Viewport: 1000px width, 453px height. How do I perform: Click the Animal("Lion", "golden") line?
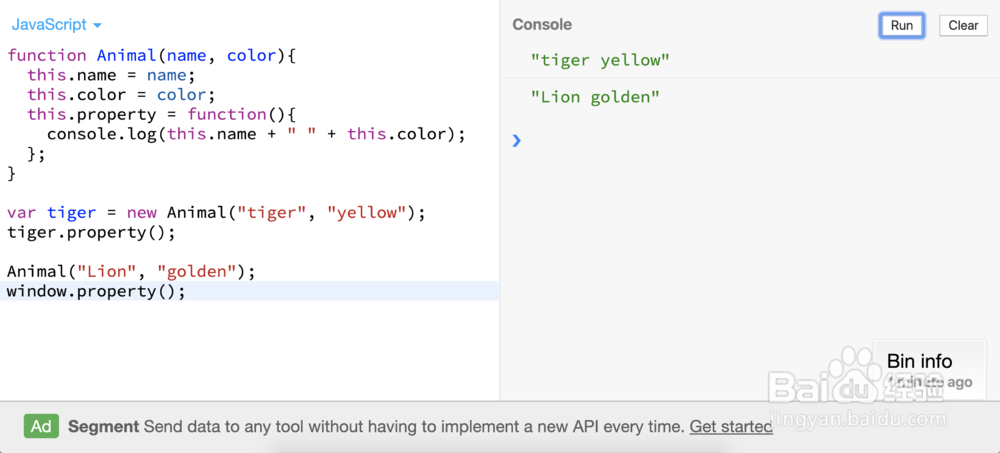point(131,271)
